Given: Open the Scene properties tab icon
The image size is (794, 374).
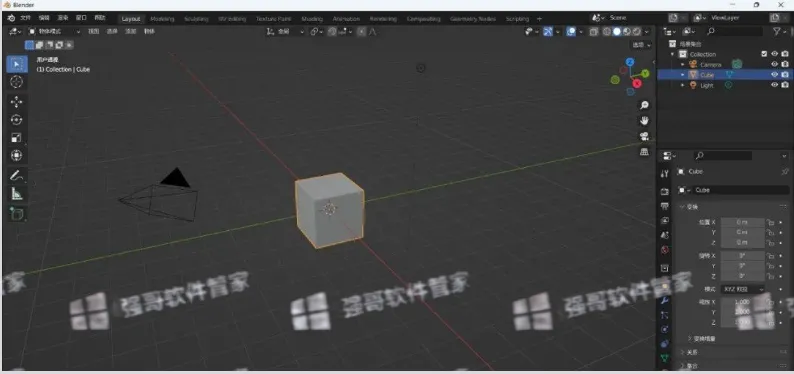Looking at the screenshot, I should (665, 235).
